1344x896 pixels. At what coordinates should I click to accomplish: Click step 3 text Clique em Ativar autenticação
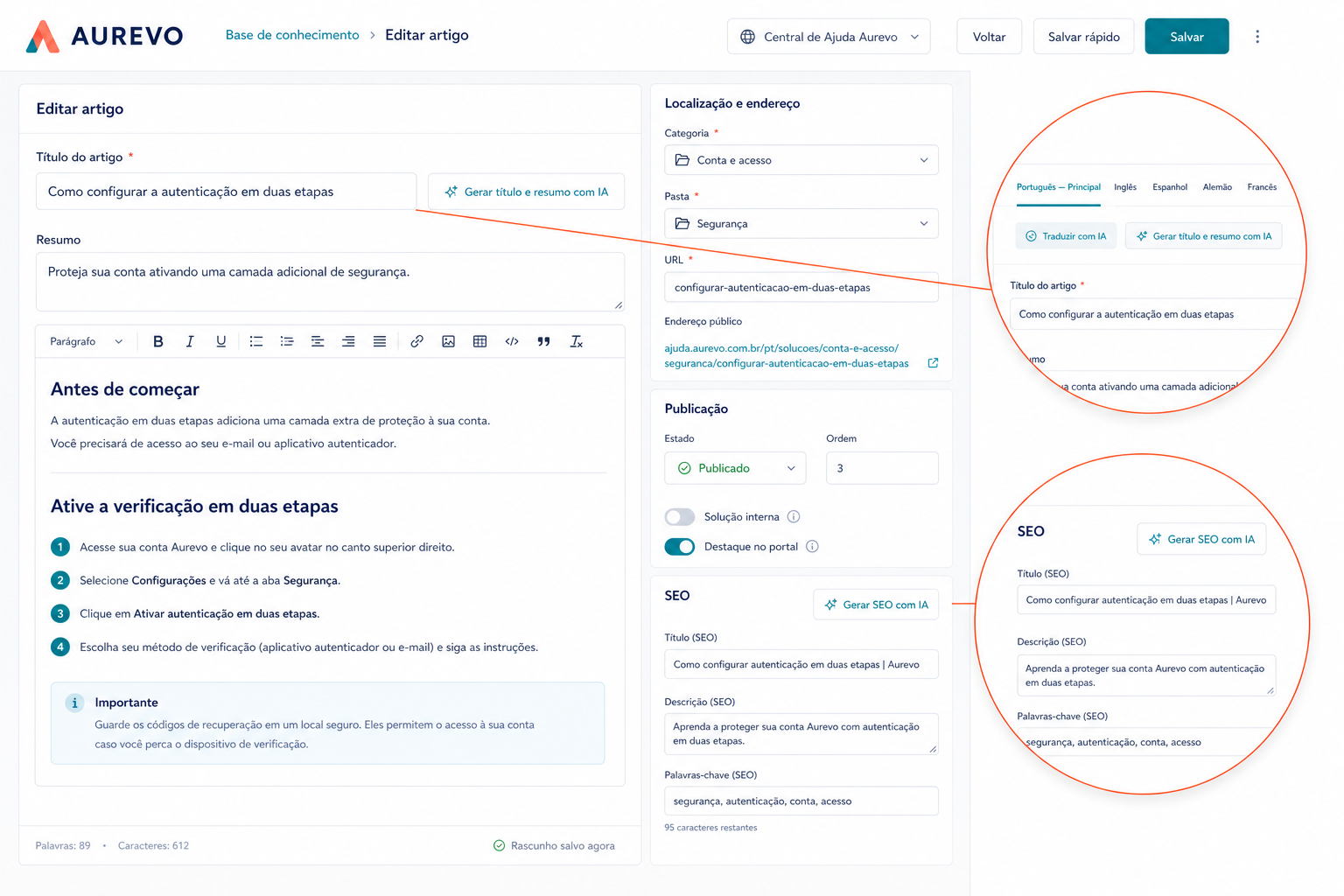point(199,613)
